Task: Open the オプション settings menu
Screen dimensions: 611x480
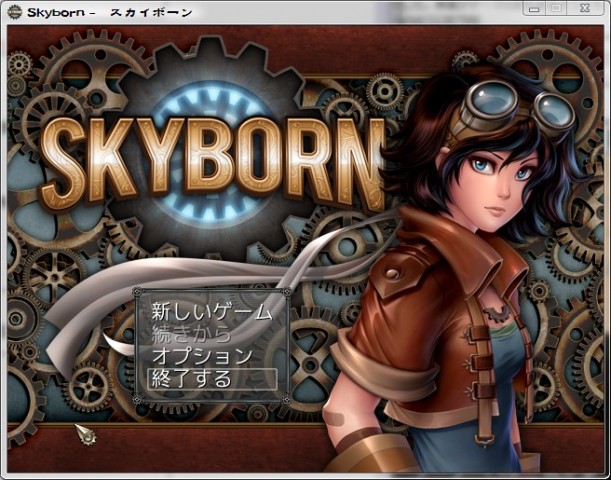Action: point(202,356)
